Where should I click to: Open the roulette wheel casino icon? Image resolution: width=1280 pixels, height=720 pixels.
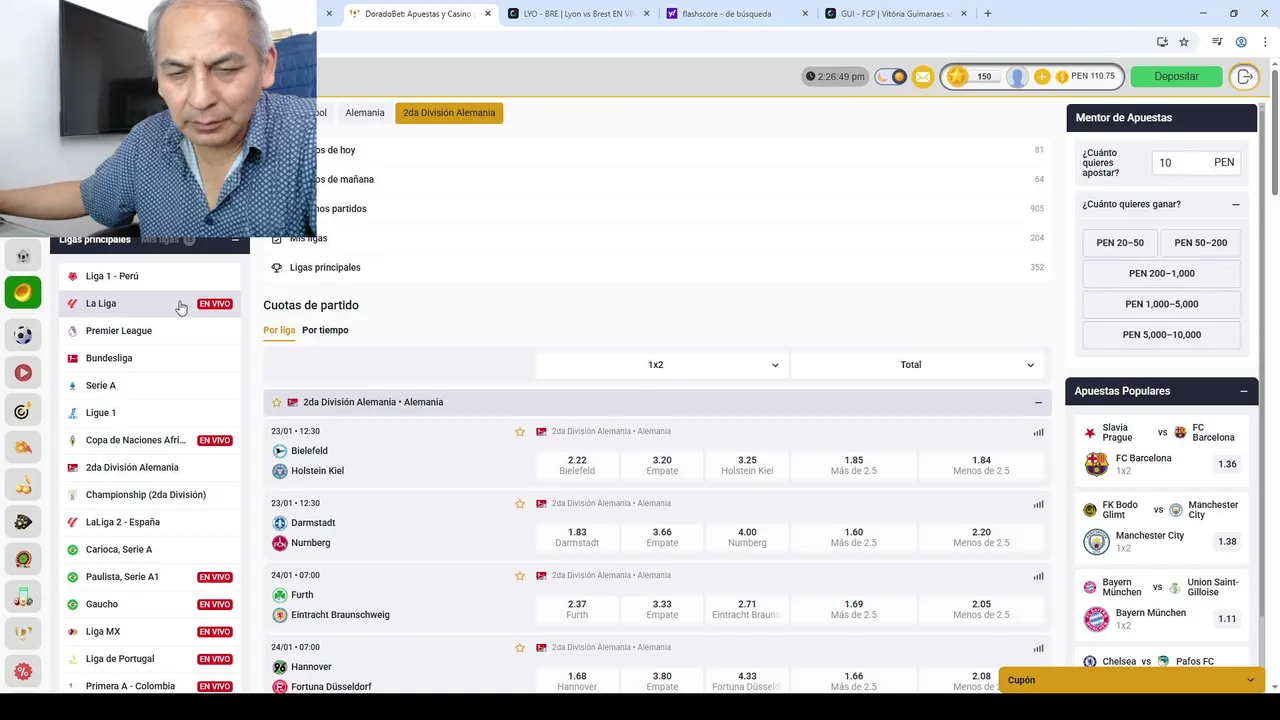coord(23,560)
